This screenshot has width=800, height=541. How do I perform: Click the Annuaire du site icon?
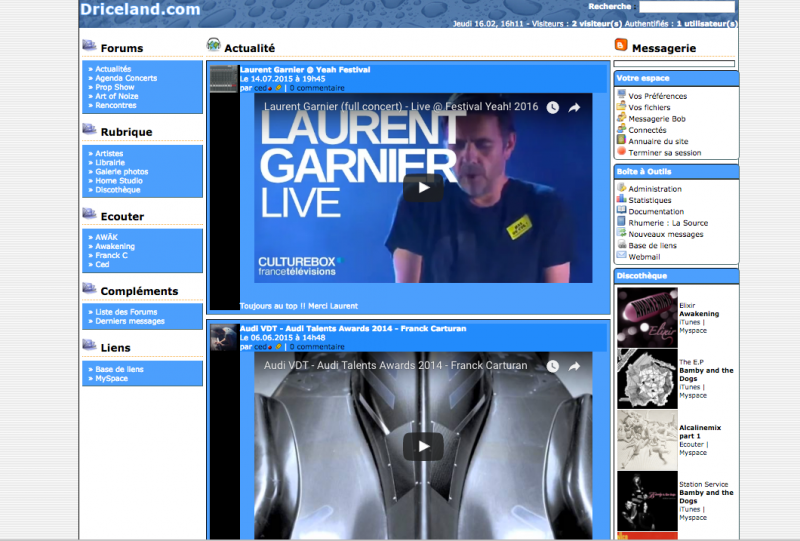pyautogui.click(x=621, y=140)
